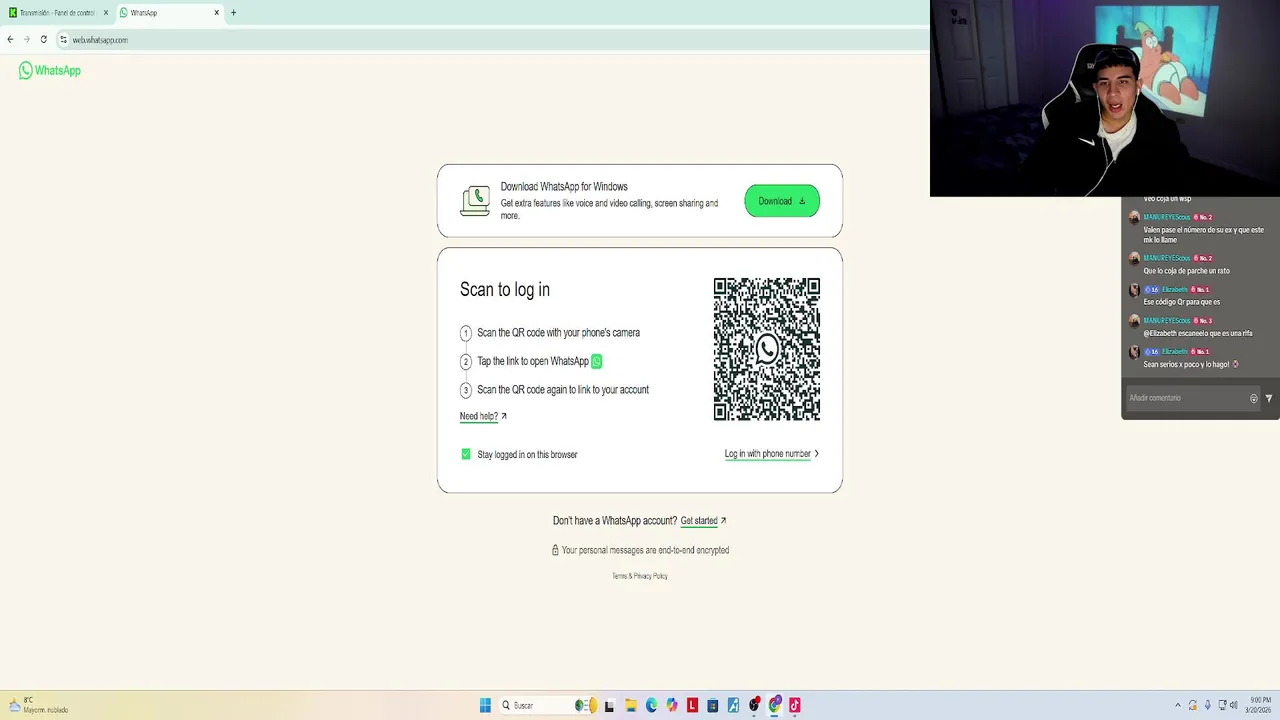1280x720 pixels.
Task: Open Copilot from the taskbar
Action: (672, 705)
